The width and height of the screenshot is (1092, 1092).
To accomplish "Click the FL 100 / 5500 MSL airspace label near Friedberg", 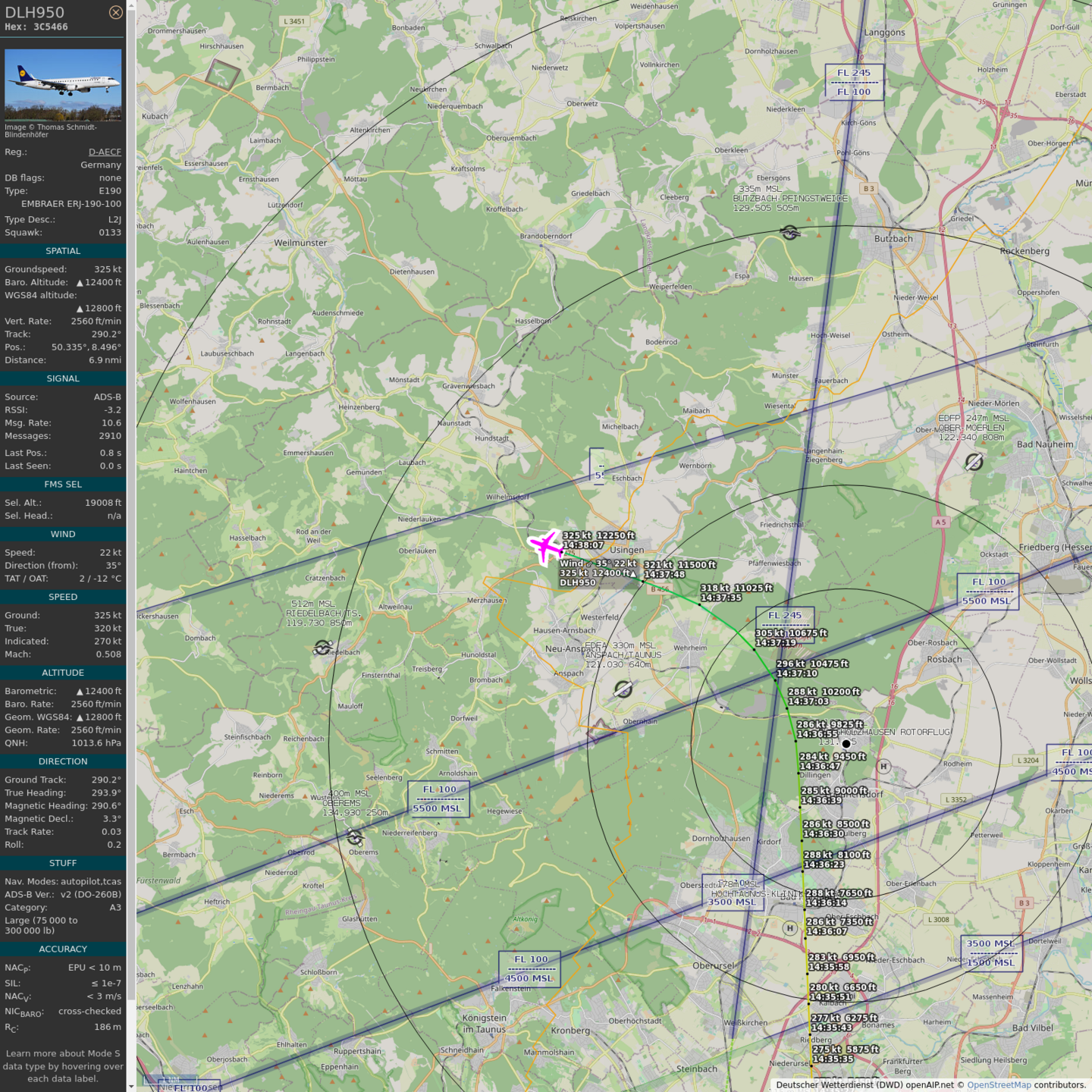I will (987, 591).
